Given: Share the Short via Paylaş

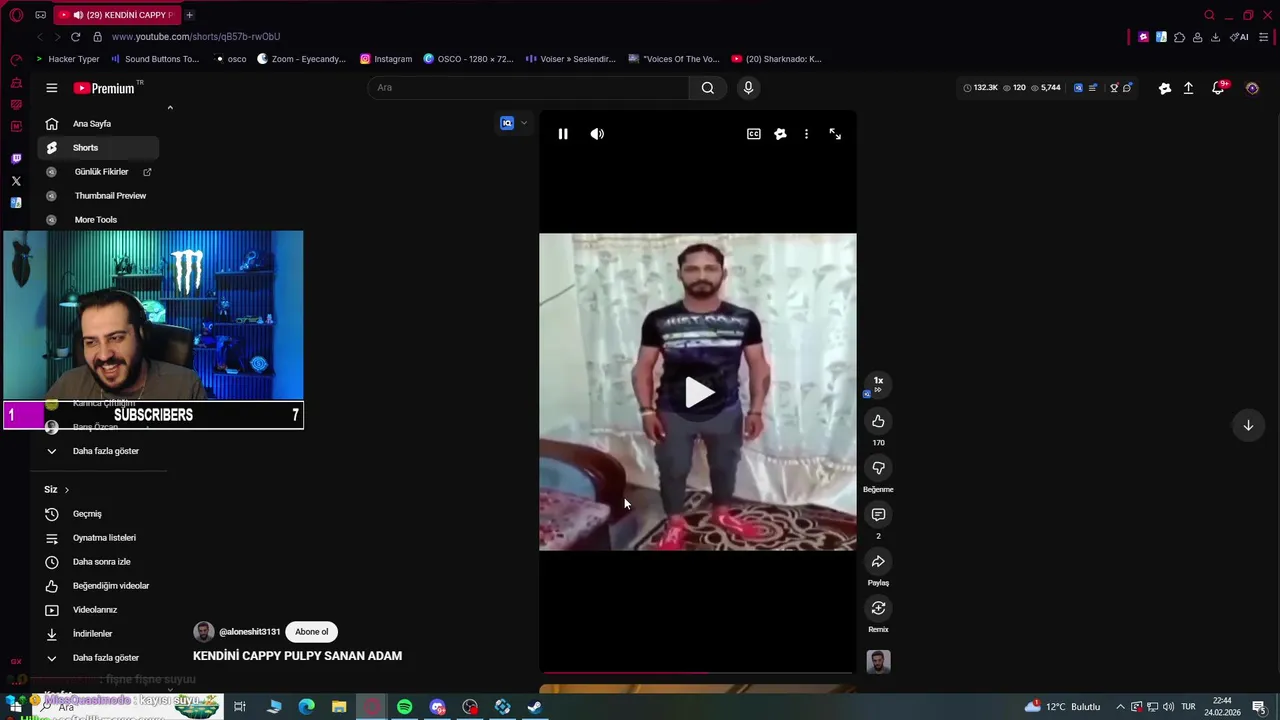Looking at the screenshot, I should click(x=878, y=561).
